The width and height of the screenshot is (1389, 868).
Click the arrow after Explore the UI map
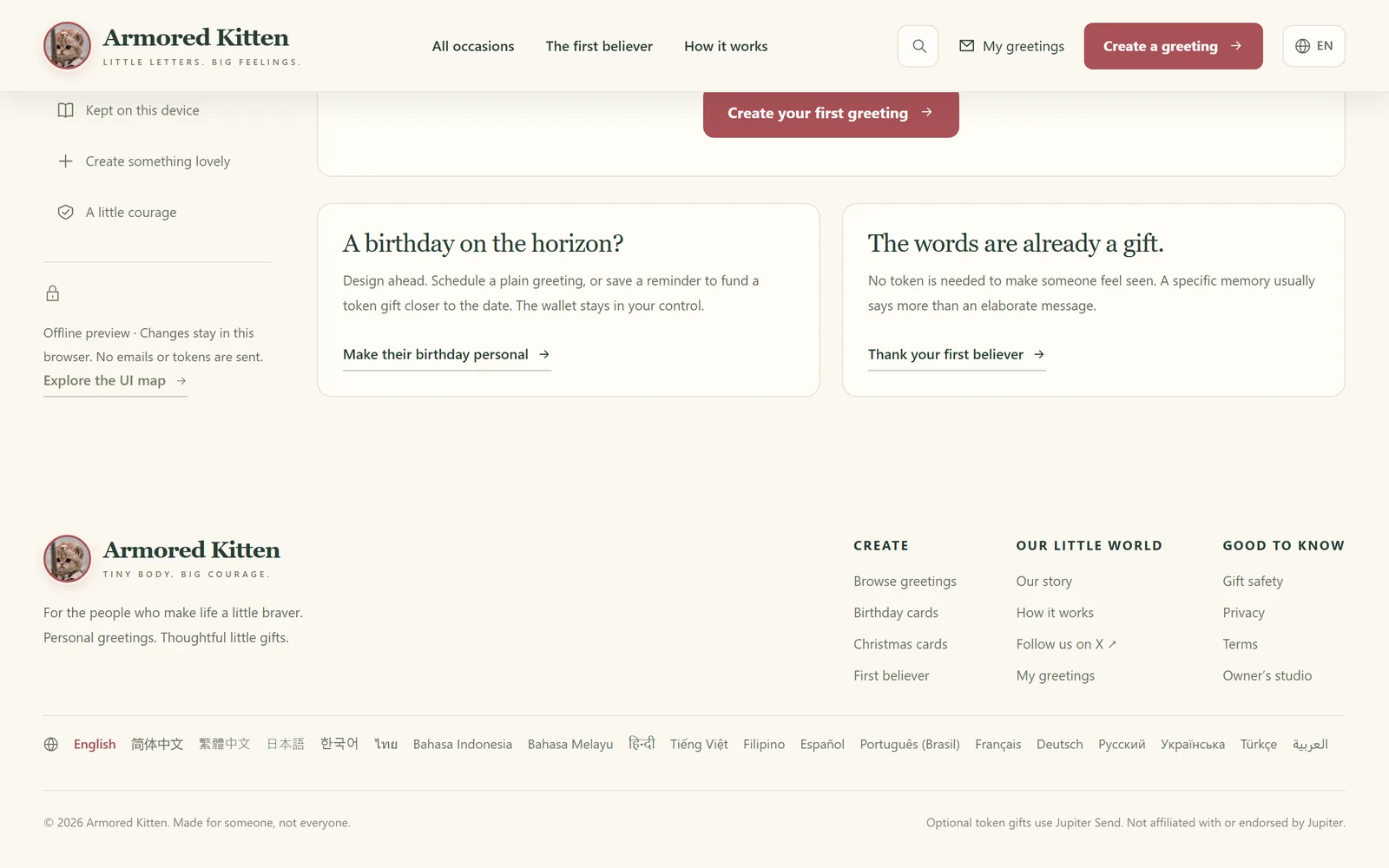pyautogui.click(x=181, y=380)
